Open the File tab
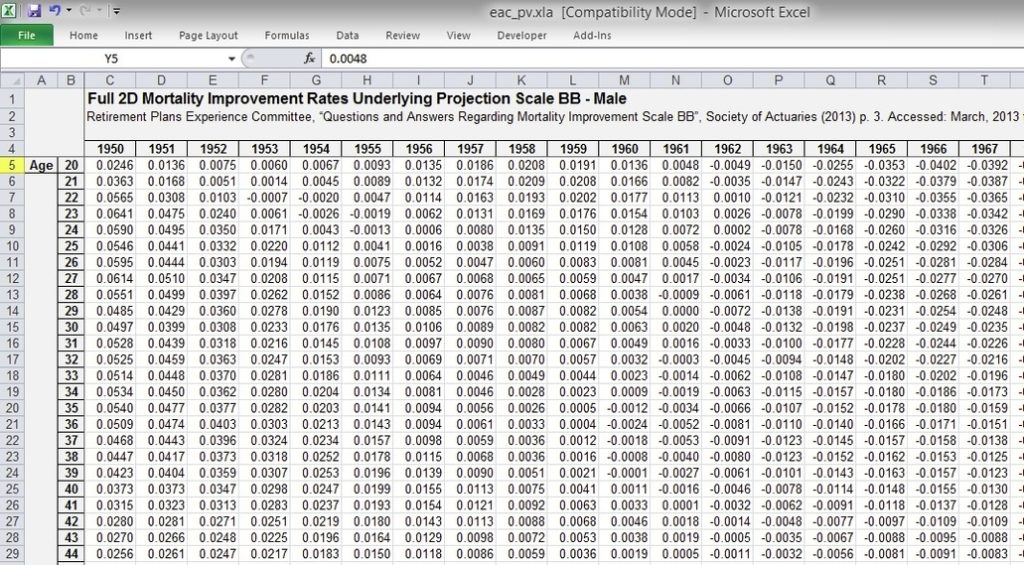Screen dimensions: 1024x565 tap(27, 35)
